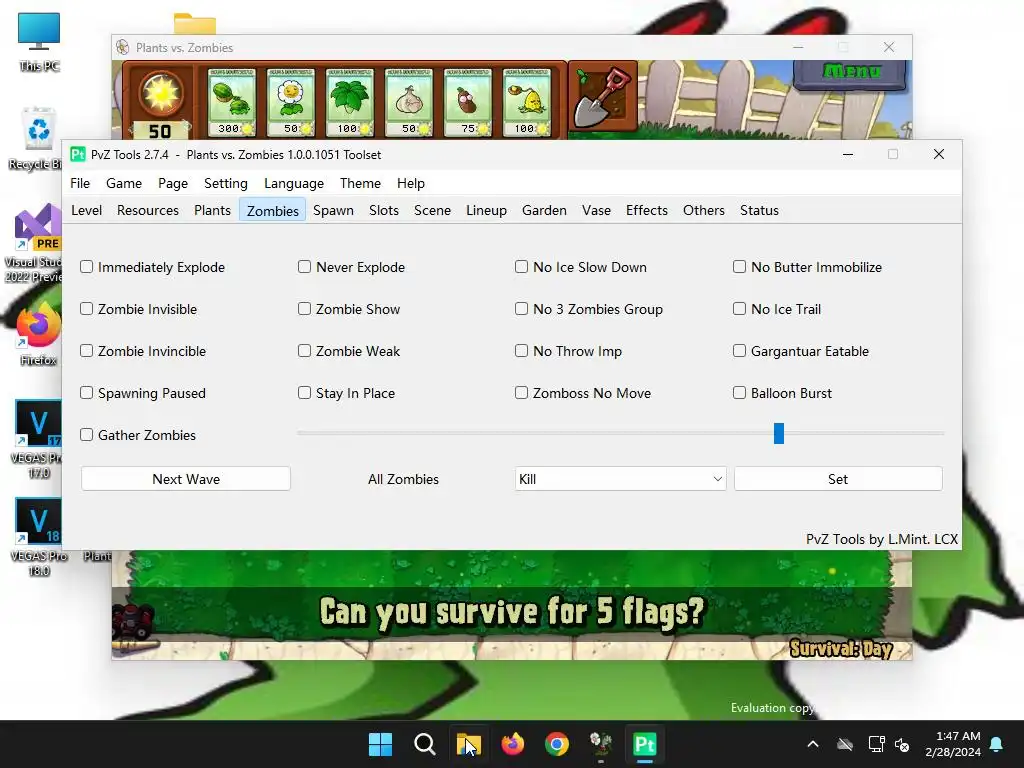
Task: Check the Zombie Weak box
Action: [x=304, y=351]
